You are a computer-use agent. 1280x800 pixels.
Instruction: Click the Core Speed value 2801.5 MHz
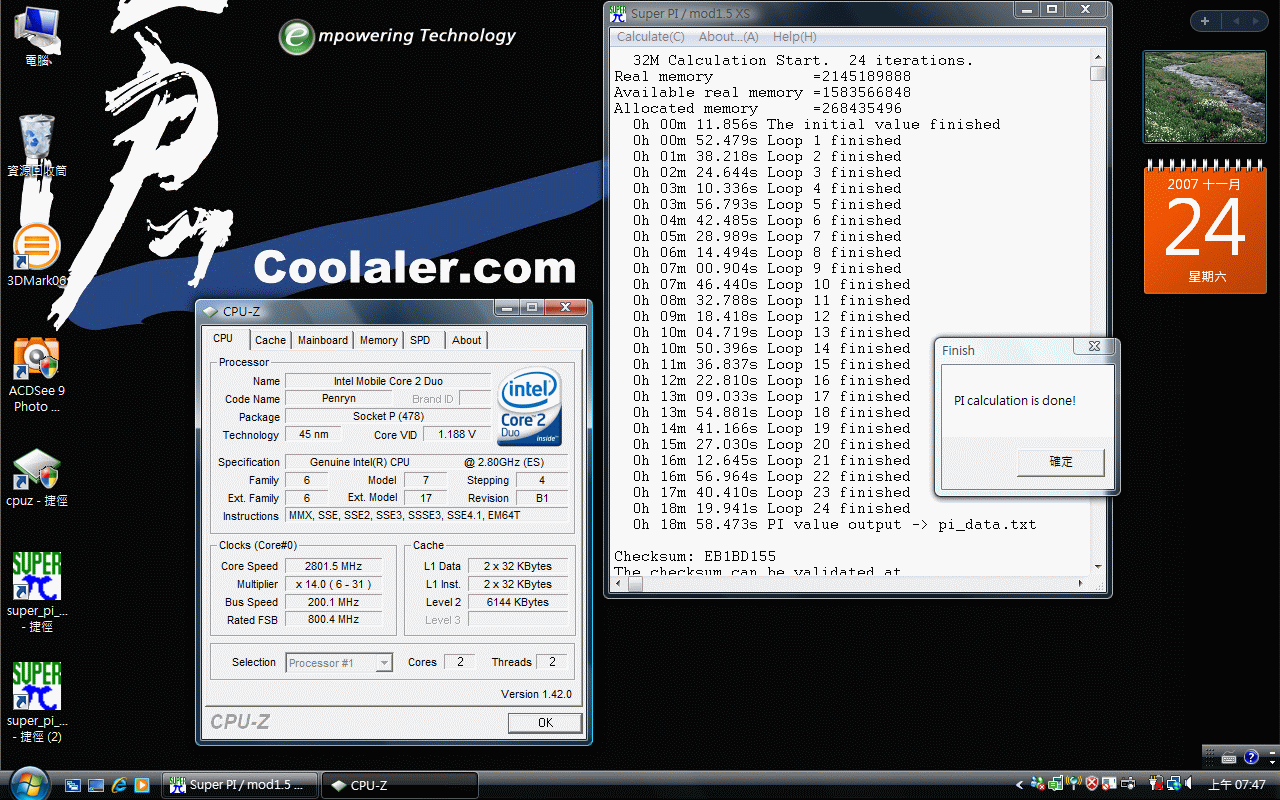333,566
